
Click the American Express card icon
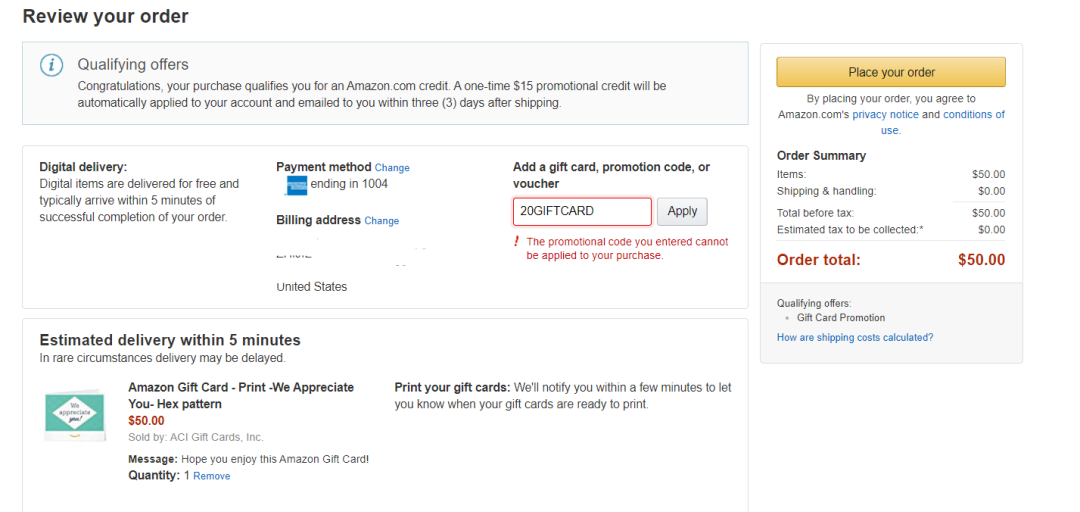(297, 185)
